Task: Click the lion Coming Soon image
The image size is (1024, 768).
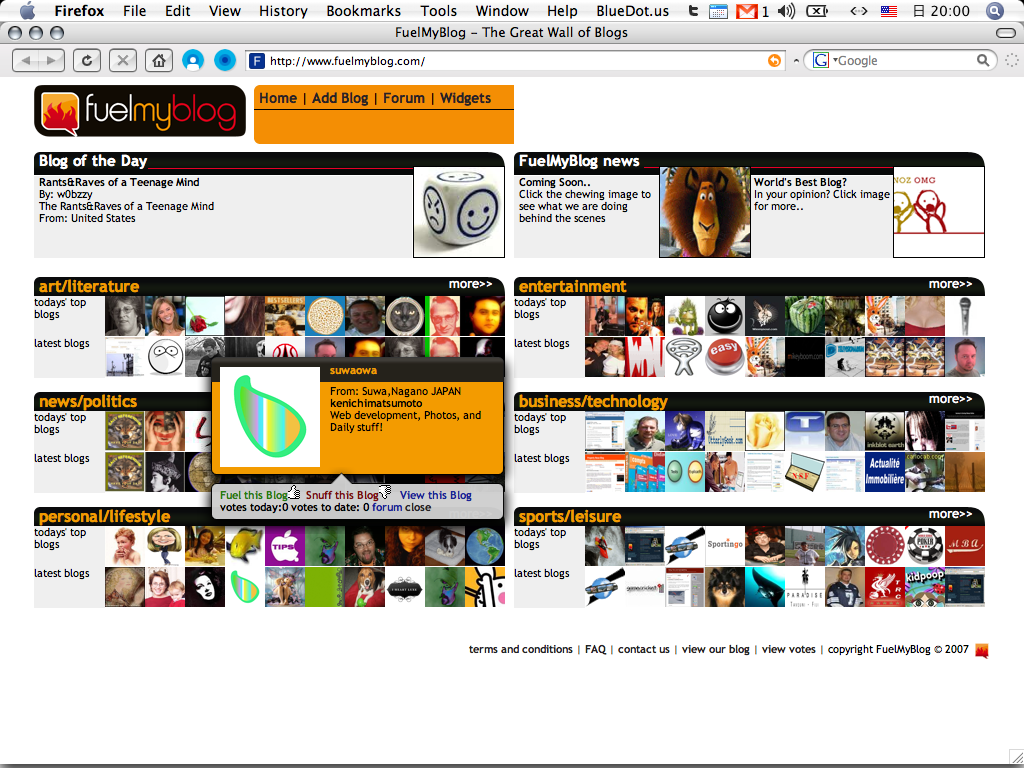Action: pyautogui.click(x=705, y=212)
